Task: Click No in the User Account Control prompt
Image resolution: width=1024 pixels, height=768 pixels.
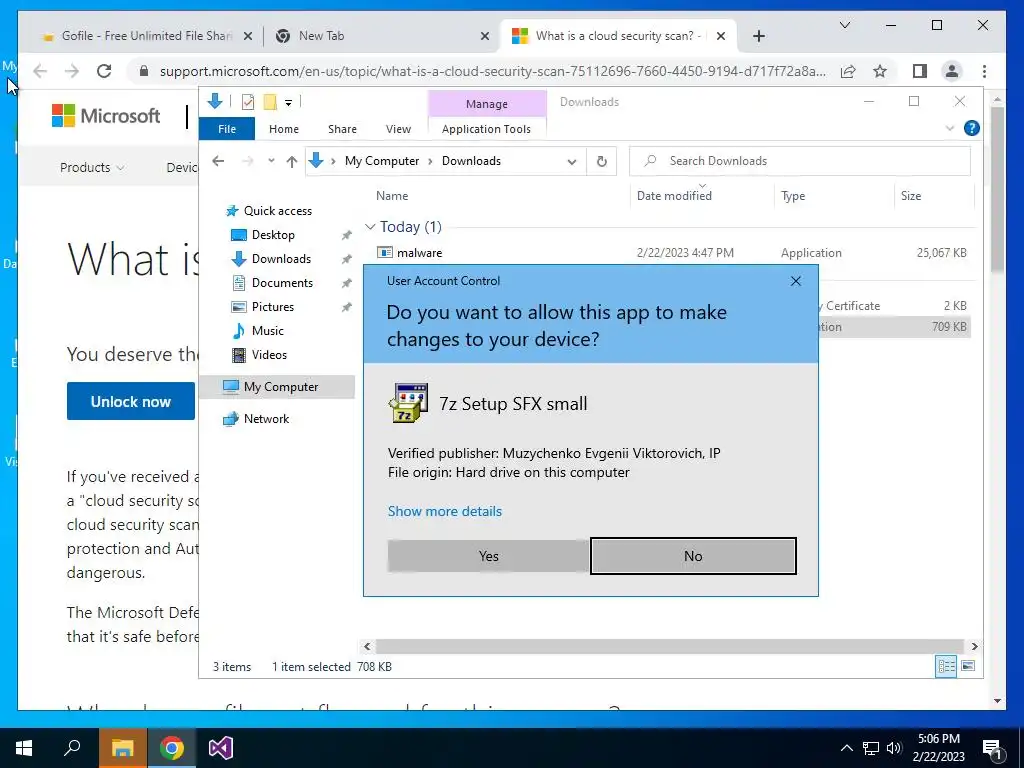Action: [x=693, y=556]
